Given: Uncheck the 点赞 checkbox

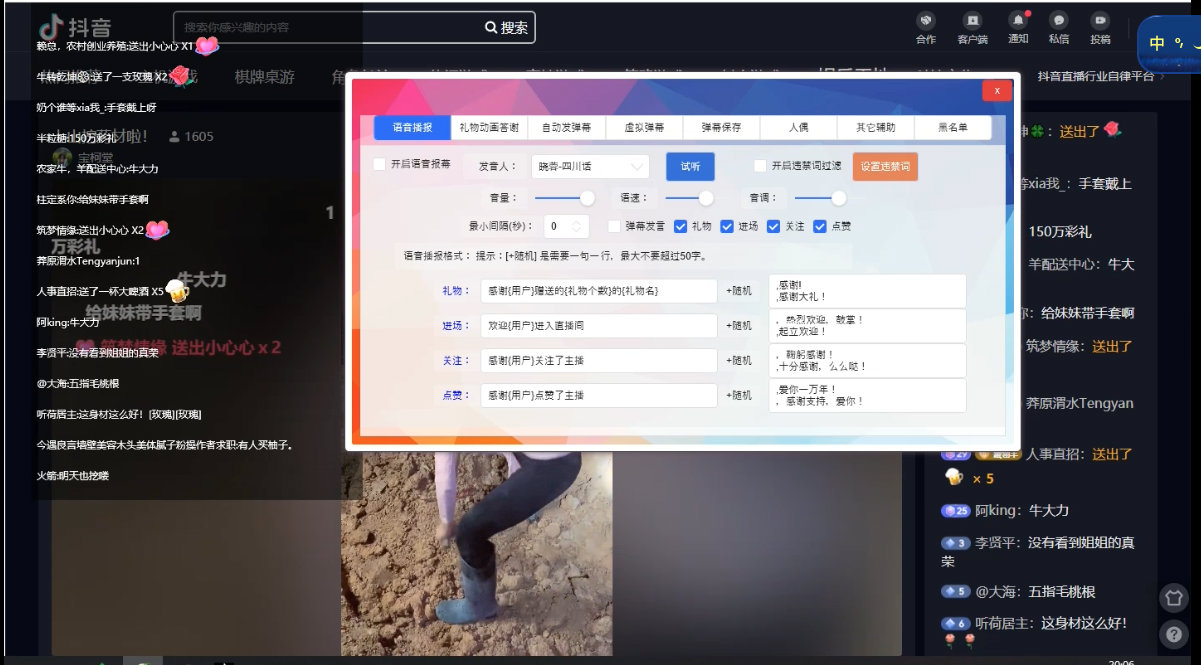Looking at the screenshot, I should [819, 226].
